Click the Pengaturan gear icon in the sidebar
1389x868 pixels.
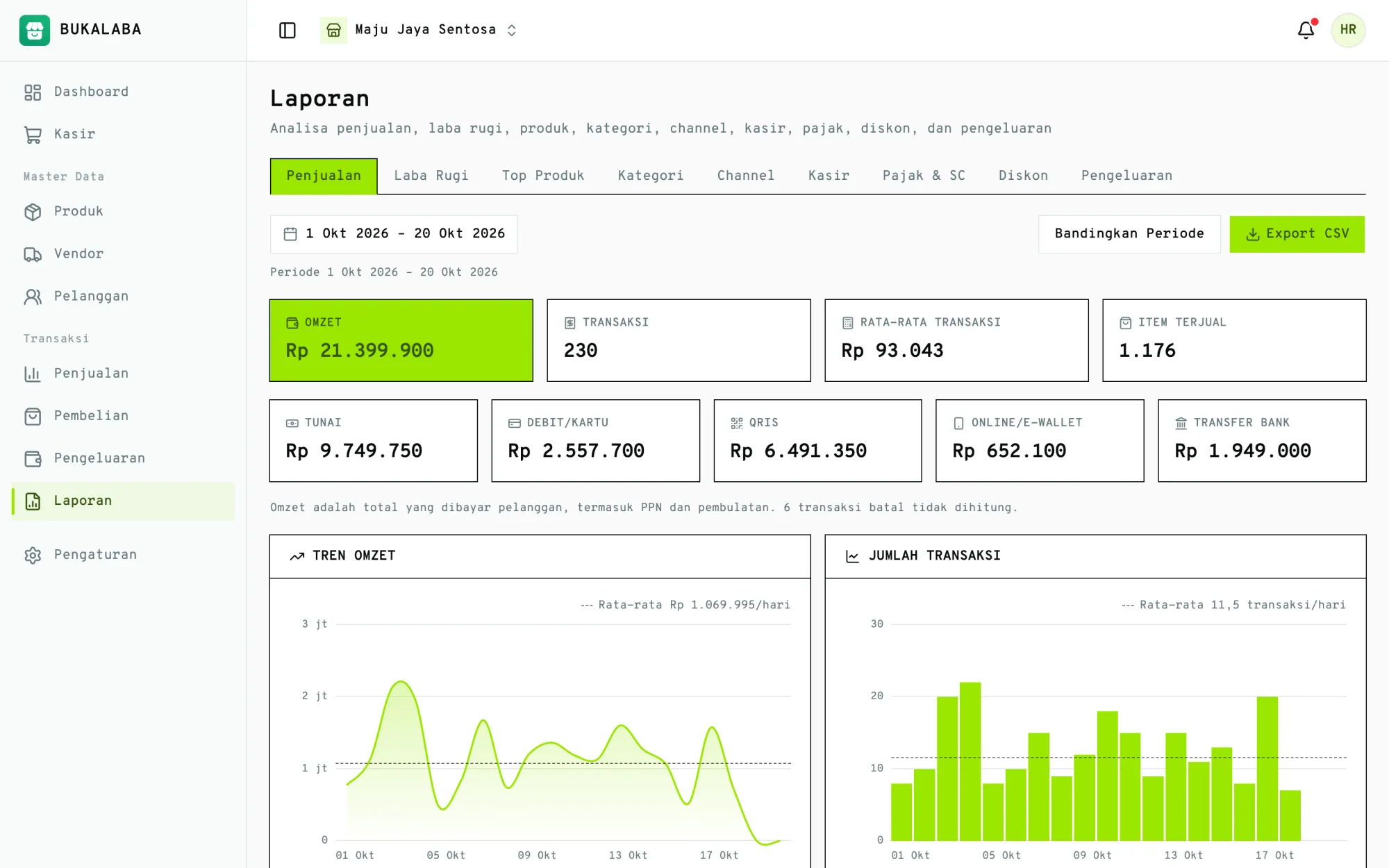coord(33,555)
